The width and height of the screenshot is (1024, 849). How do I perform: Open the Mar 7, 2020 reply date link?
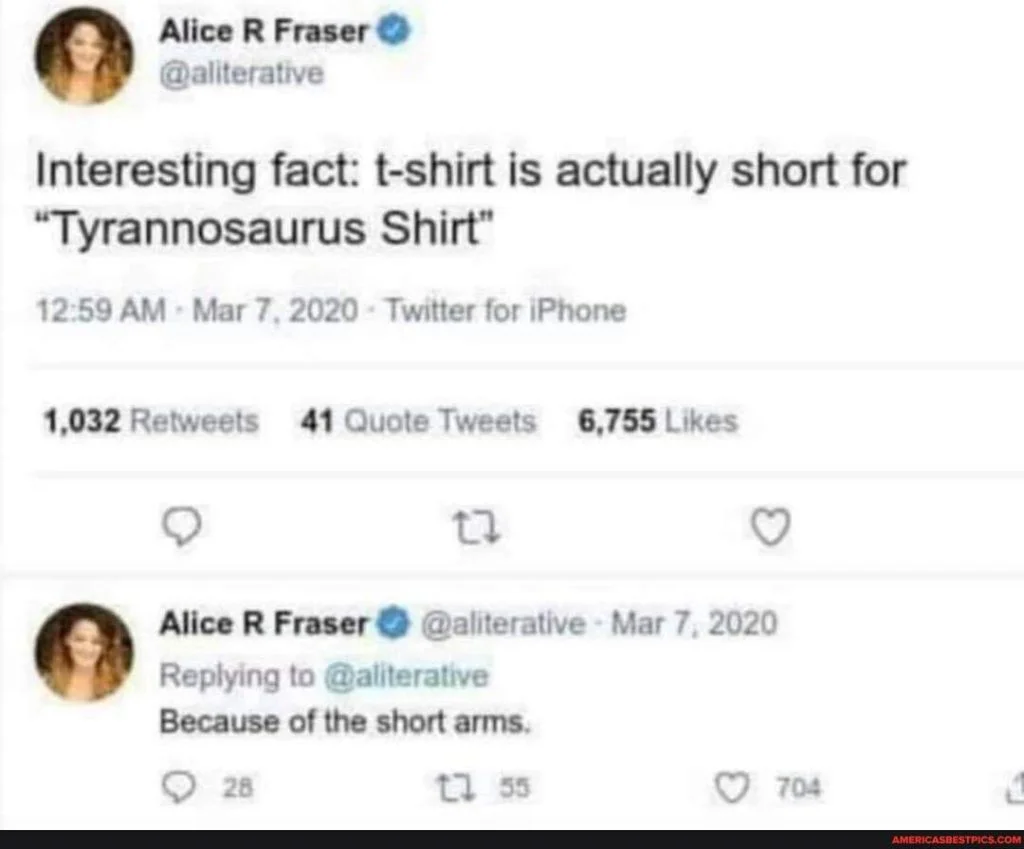(694, 623)
